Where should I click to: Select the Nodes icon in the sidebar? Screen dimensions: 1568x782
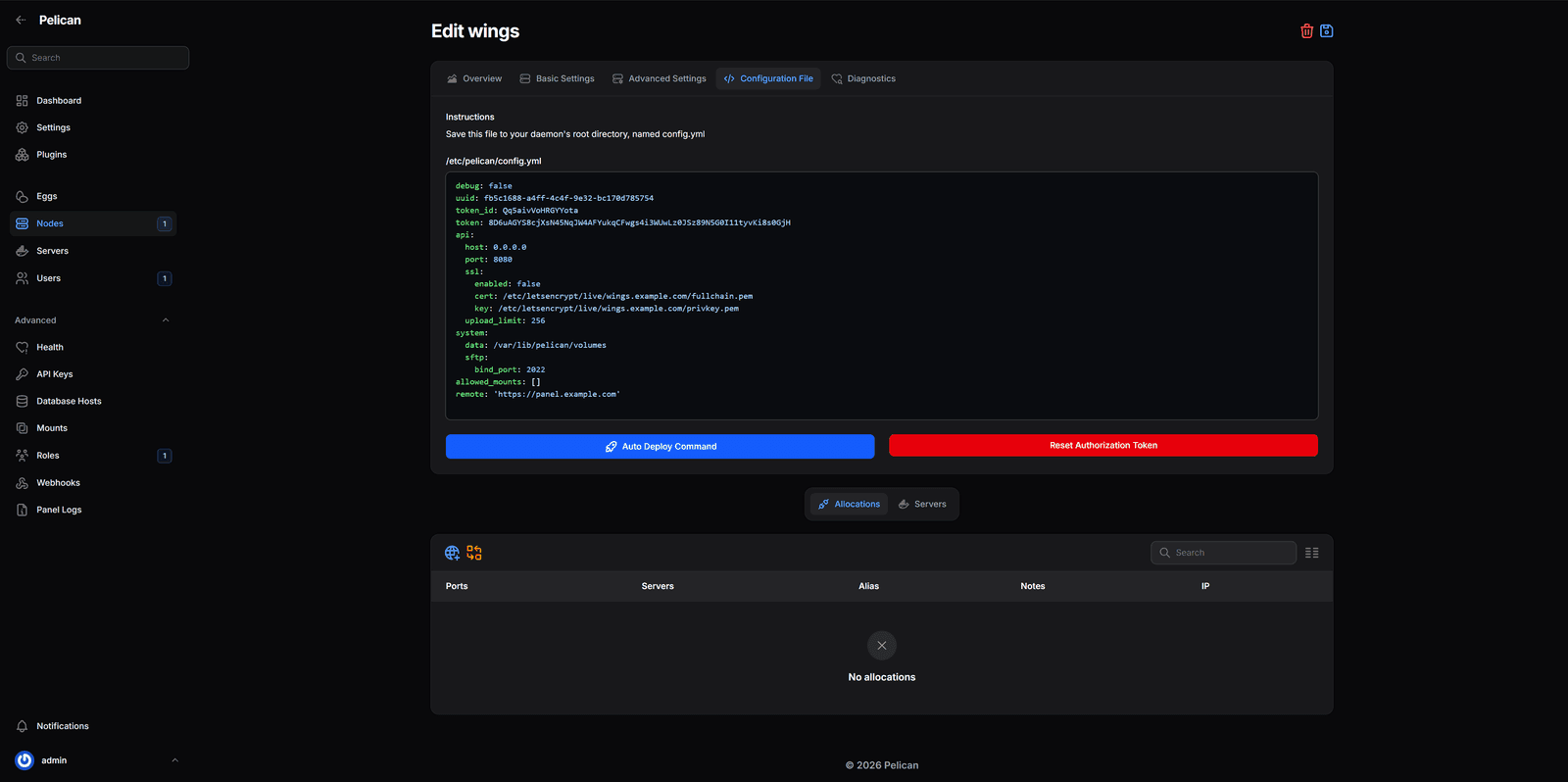point(22,223)
